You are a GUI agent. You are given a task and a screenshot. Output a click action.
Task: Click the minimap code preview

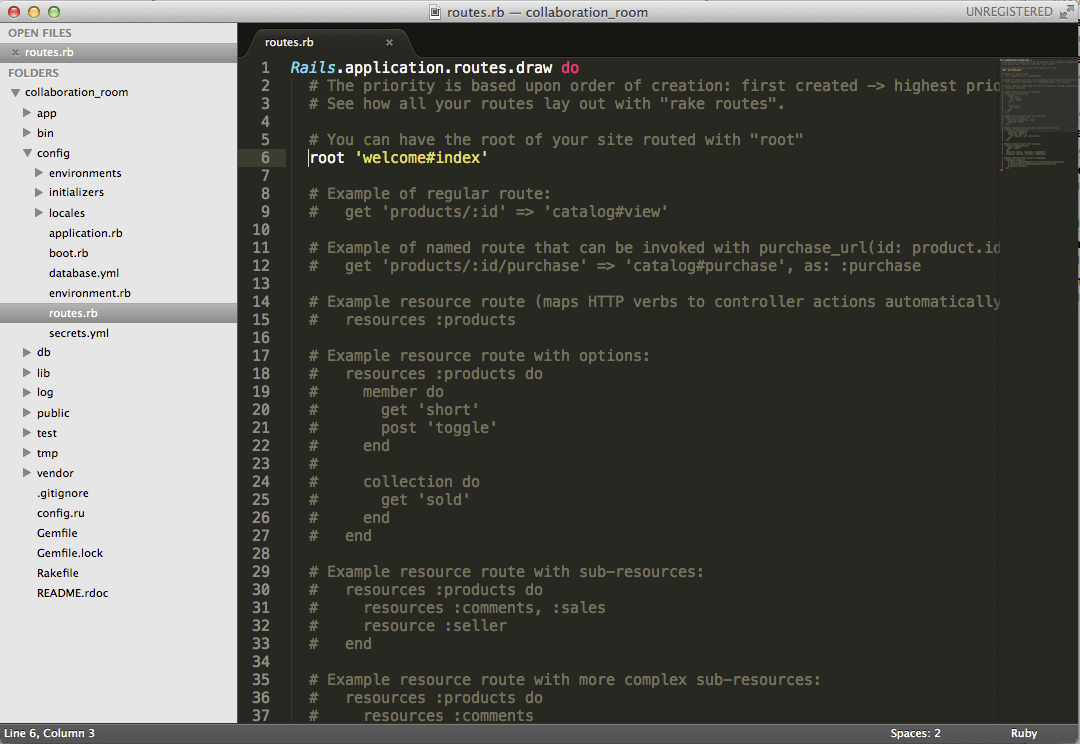pyautogui.click(x=1038, y=114)
